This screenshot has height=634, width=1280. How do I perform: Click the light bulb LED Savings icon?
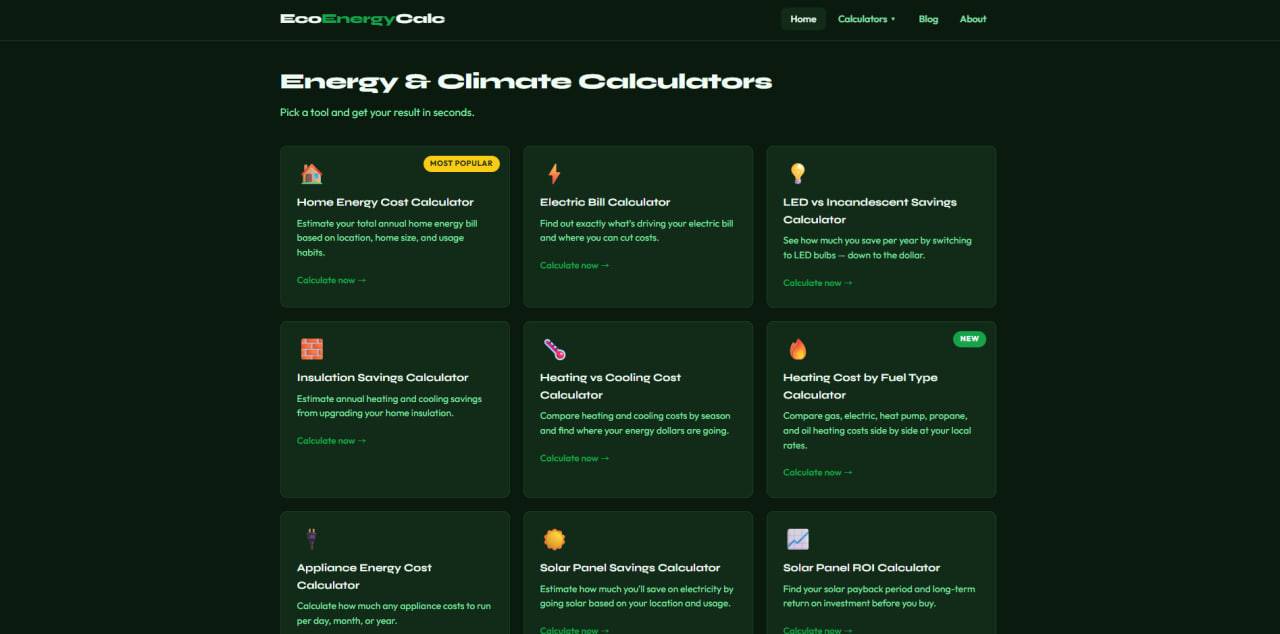click(797, 174)
